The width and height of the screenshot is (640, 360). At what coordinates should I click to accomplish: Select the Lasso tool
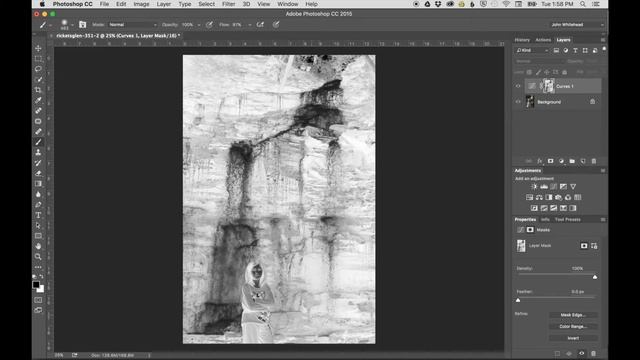[38, 69]
